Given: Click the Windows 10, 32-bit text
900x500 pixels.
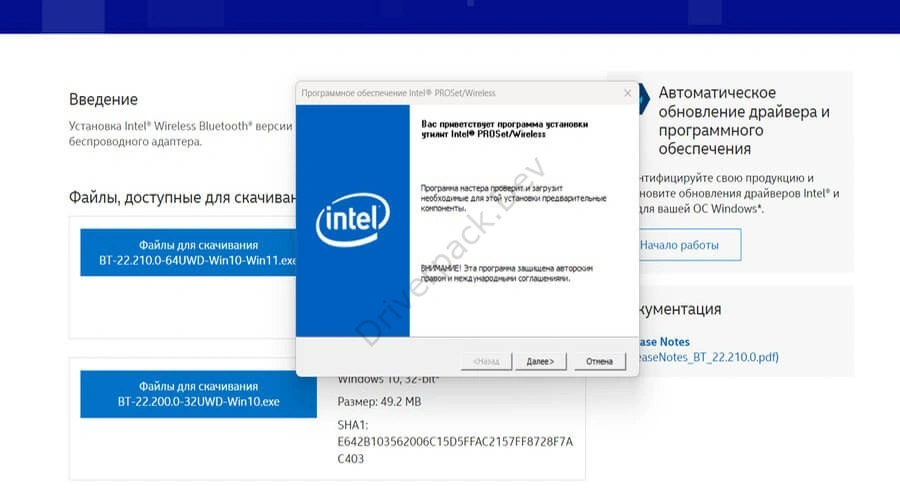Looking at the screenshot, I should tap(388, 380).
